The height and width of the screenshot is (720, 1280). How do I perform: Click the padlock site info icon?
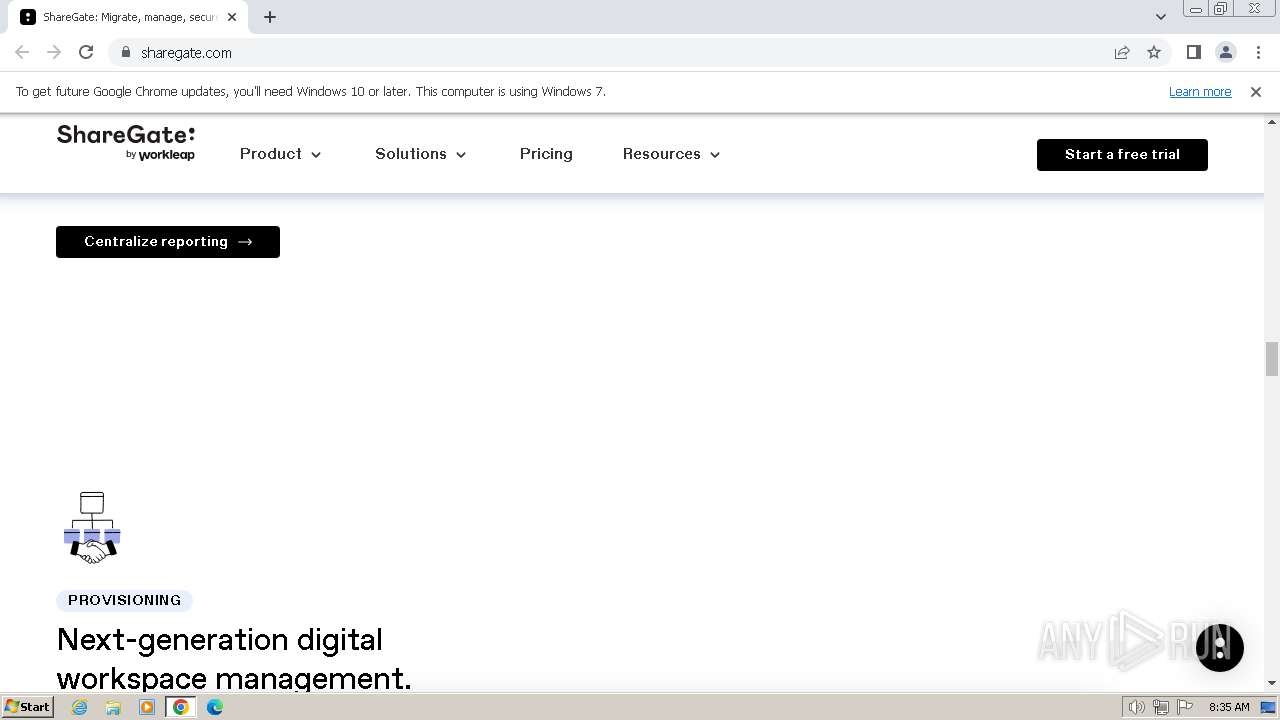125,52
